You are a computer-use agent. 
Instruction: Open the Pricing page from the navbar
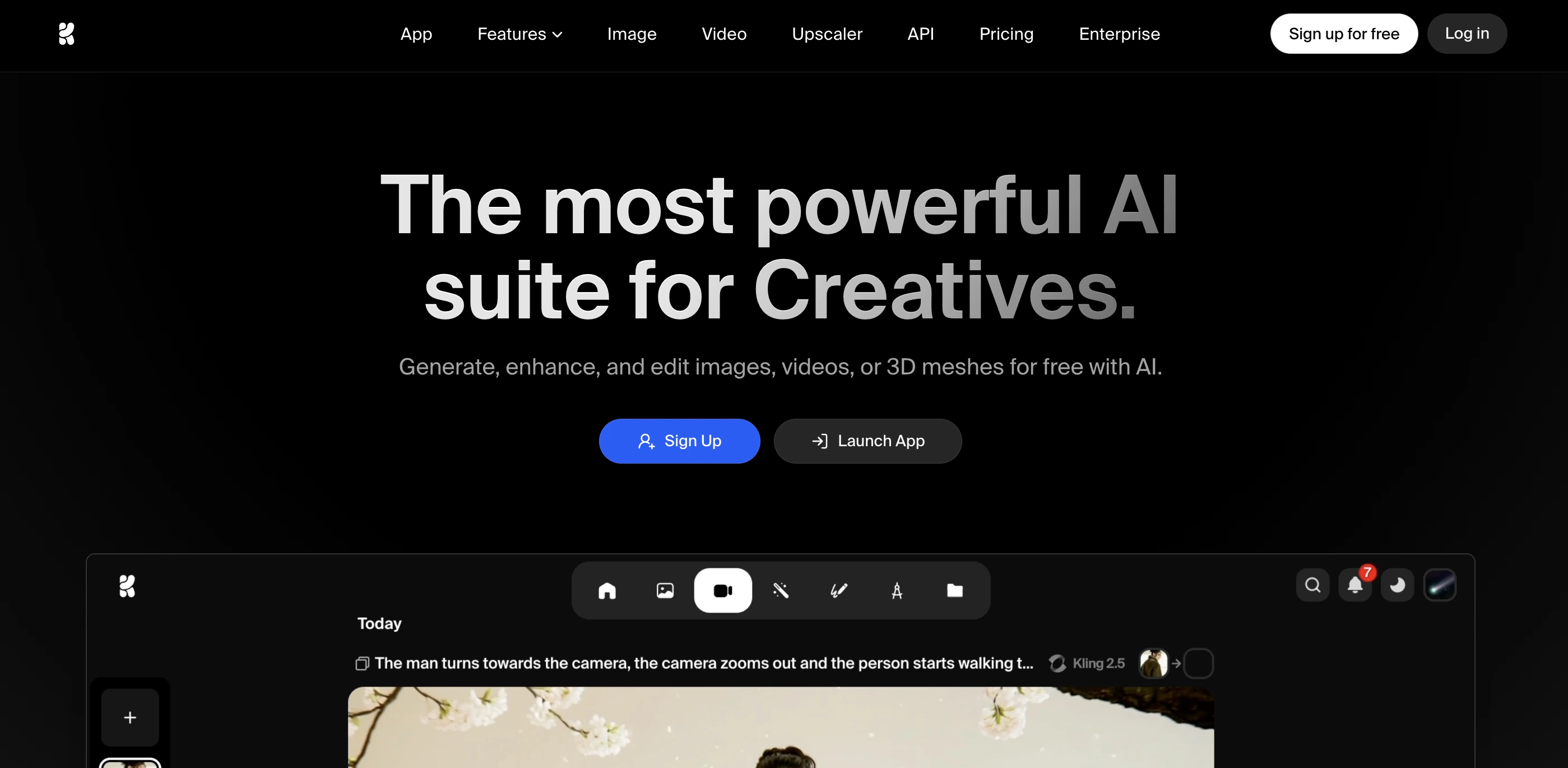click(1005, 34)
